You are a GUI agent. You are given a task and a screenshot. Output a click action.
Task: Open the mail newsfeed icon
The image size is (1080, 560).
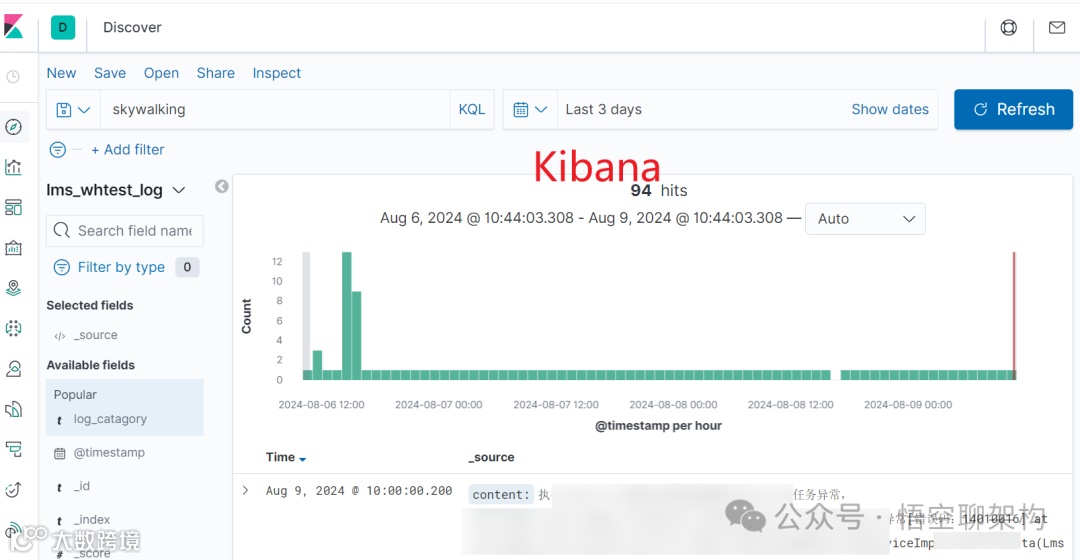pyautogui.click(x=1057, y=28)
